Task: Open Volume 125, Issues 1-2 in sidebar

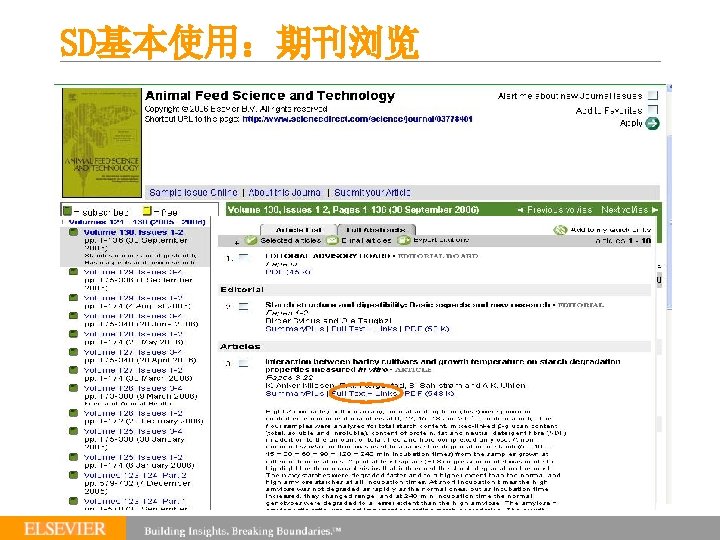Action: pyautogui.click(x=133, y=457)
